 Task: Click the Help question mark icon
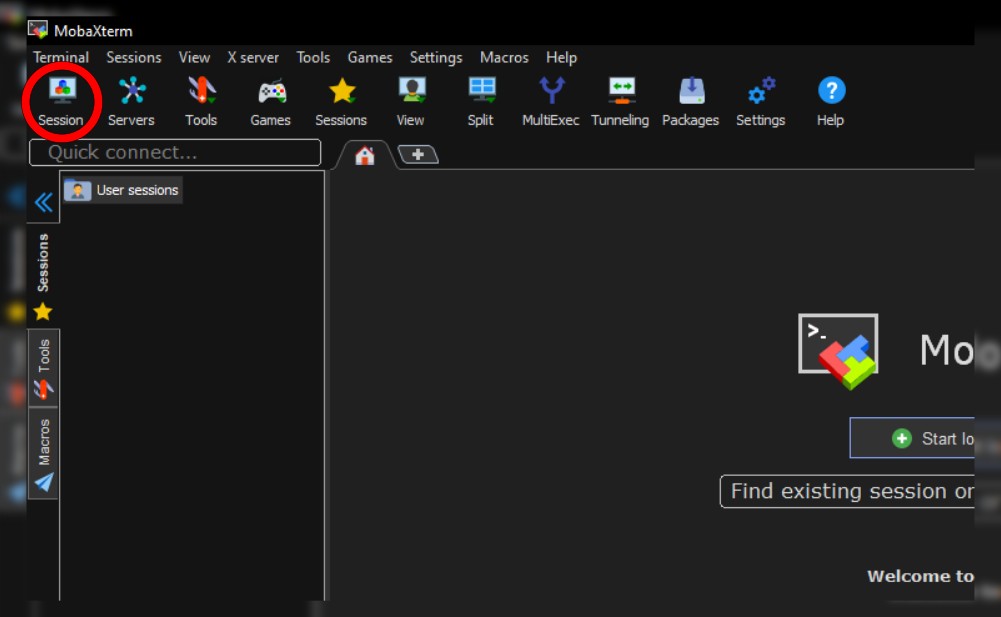[831, 102]
